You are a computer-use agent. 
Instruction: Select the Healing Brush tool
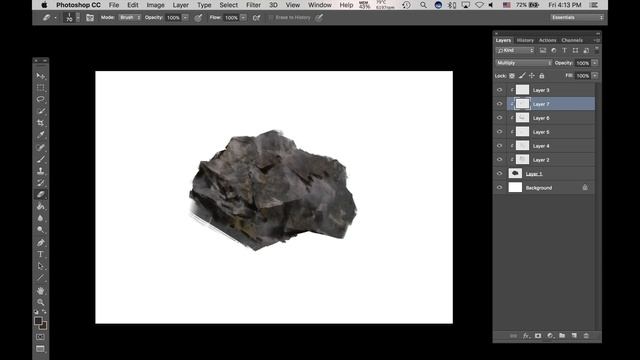[40, 147]
